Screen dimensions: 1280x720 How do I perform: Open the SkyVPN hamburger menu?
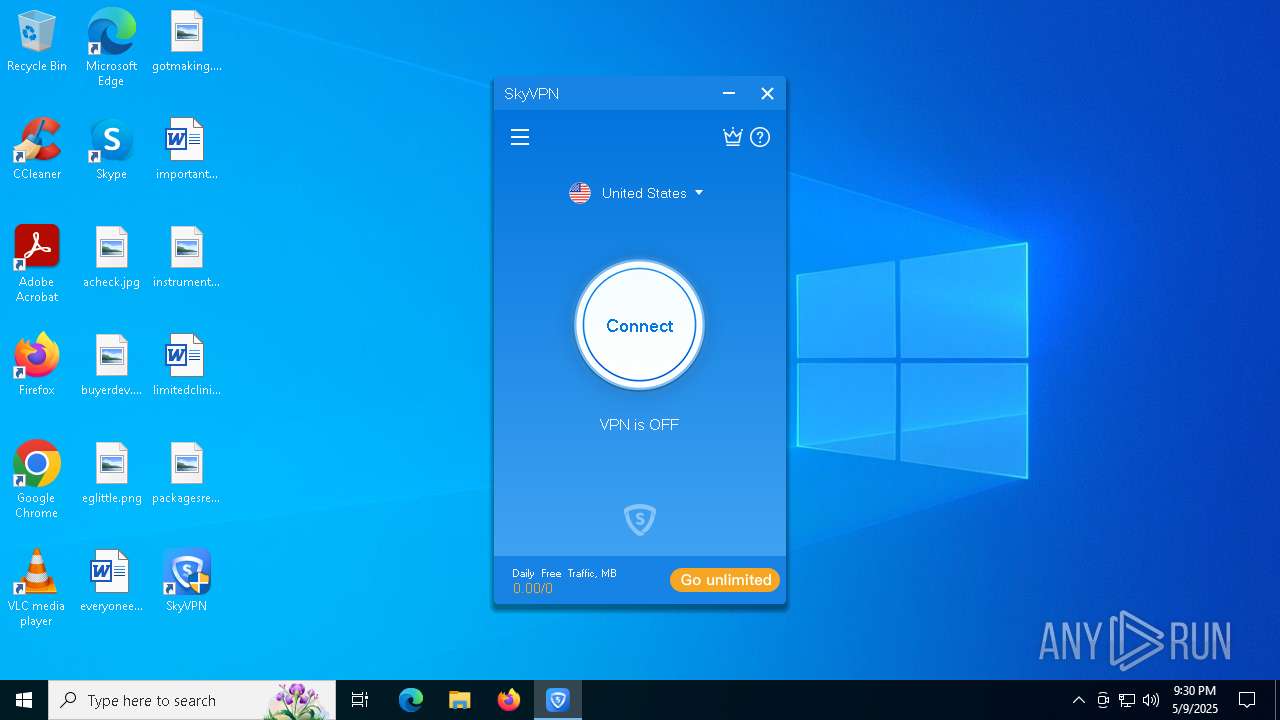pos(520,137)
